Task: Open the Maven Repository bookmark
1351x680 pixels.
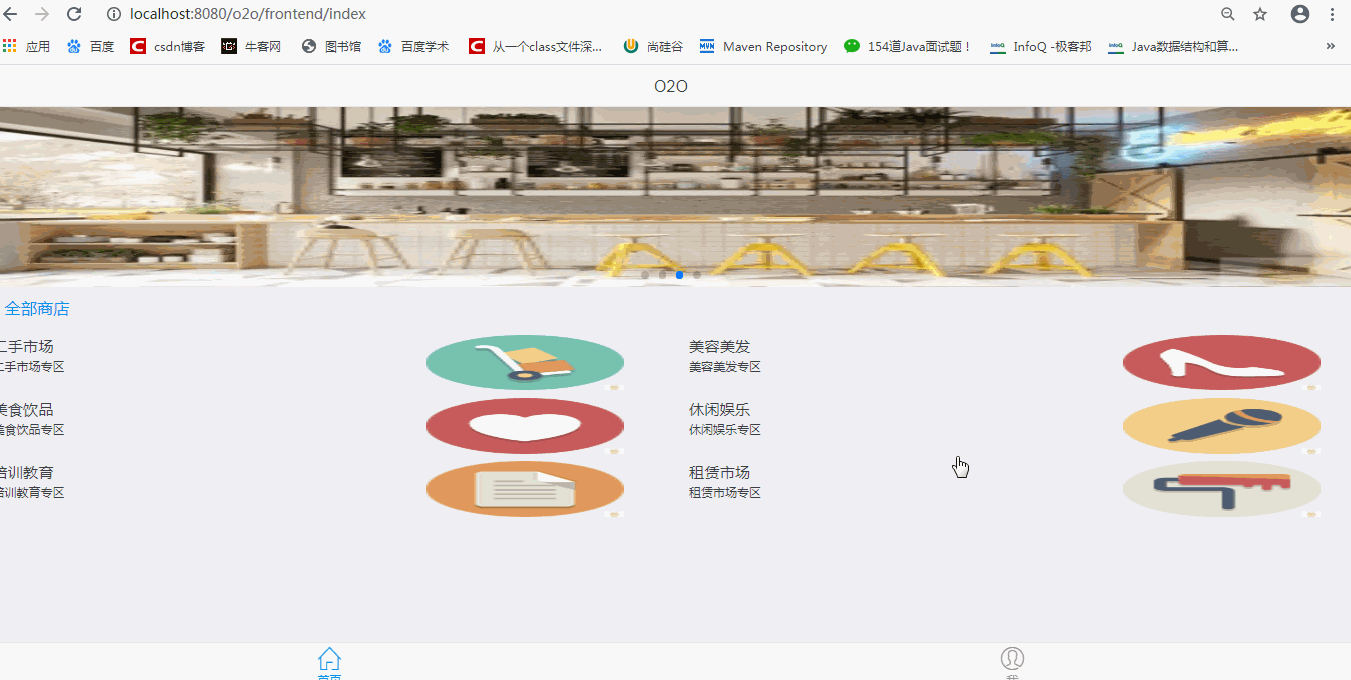Action: [x=762, y=45]
